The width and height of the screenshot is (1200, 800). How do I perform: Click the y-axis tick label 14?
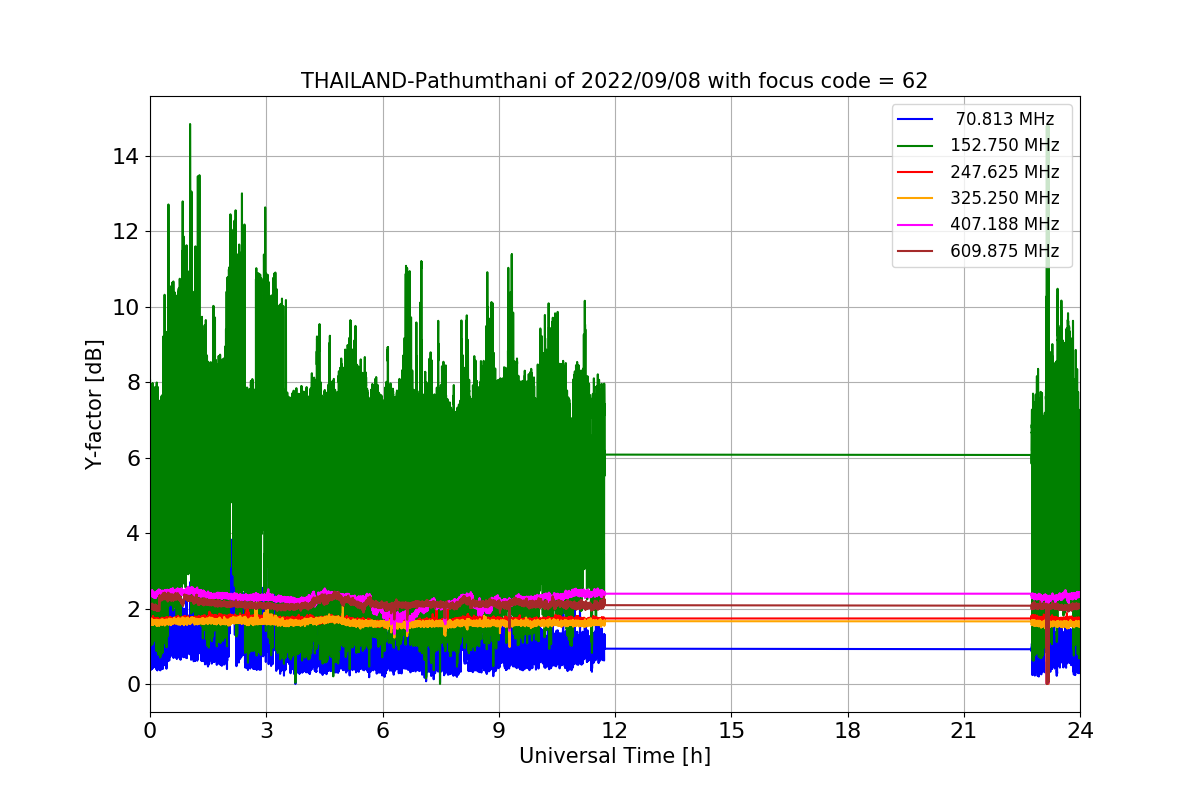(127, 156)
